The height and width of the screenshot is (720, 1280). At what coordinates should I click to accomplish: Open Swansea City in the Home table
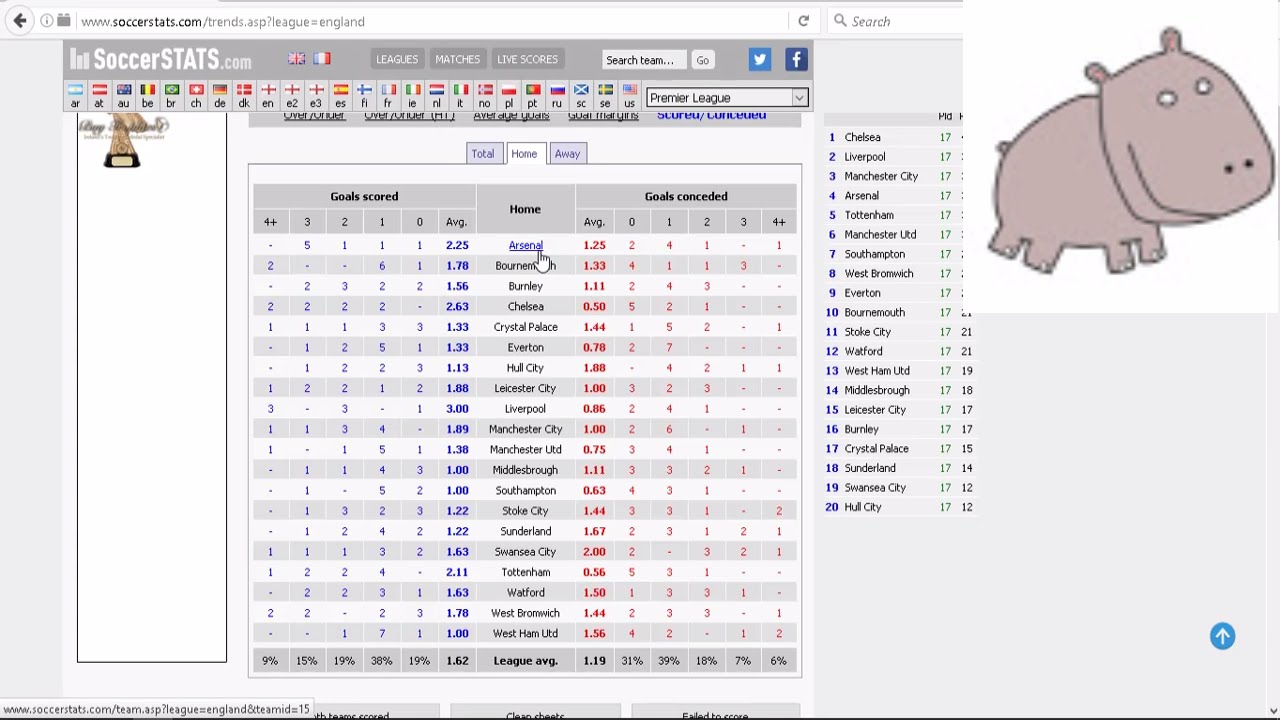[525, 552]
